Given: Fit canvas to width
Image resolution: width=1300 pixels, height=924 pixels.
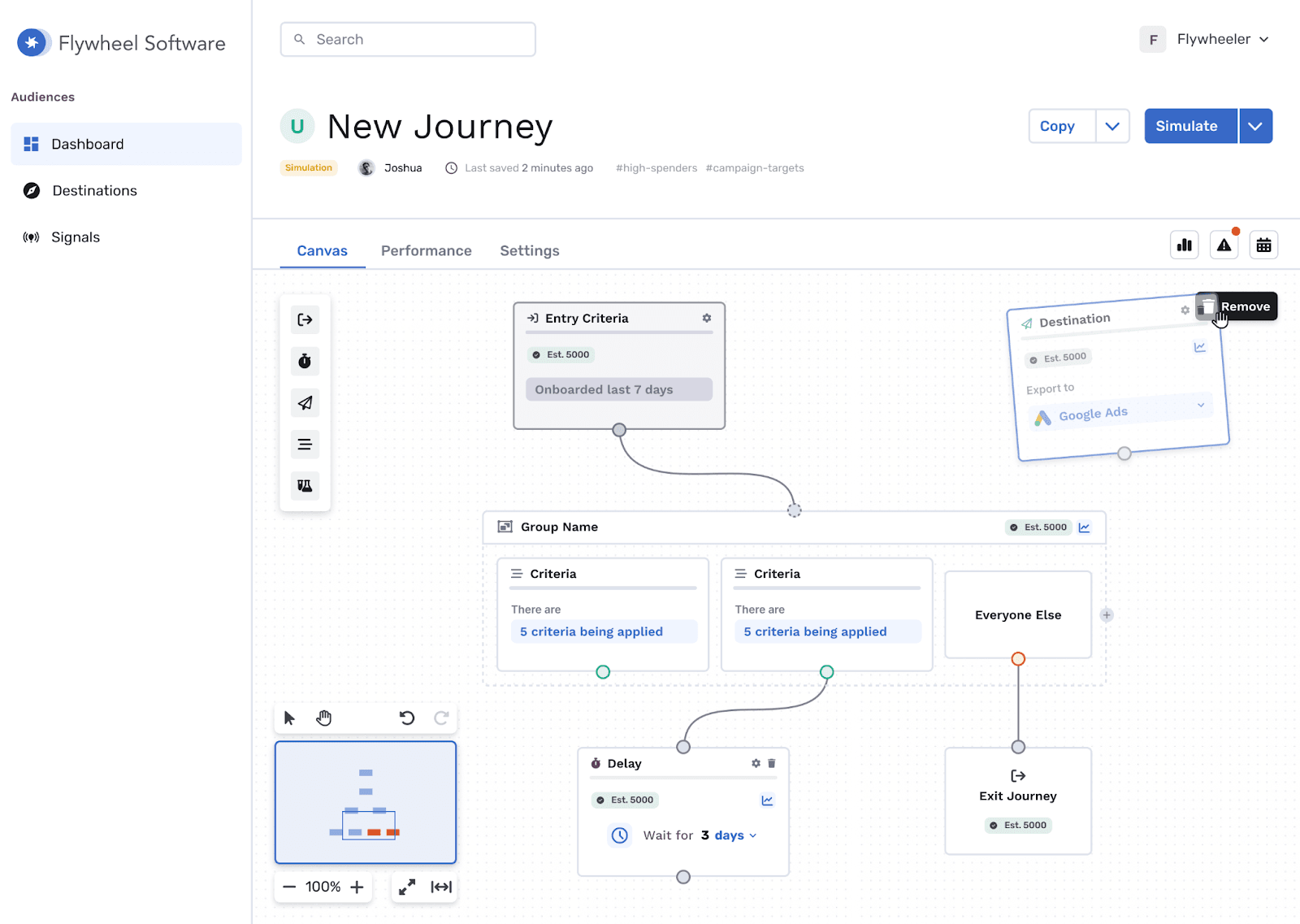Looking at the screenshot, I should [x=441, y=887].
